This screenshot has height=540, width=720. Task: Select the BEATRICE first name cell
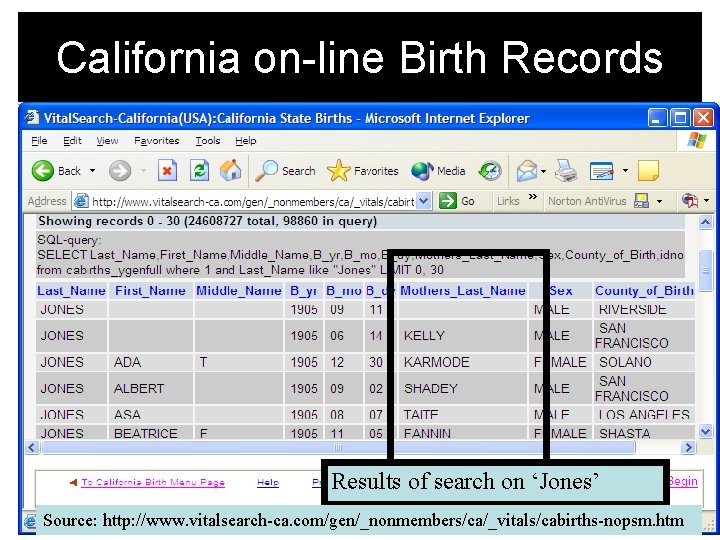point(151,433)
